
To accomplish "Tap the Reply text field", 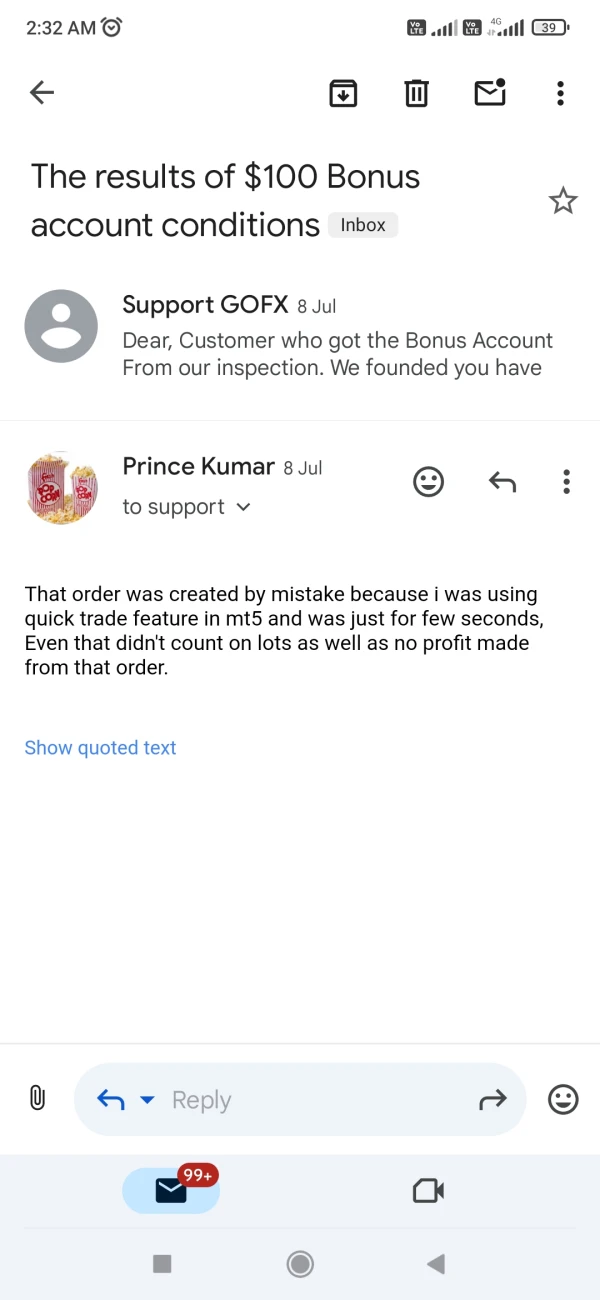I will click(300, 1100).
